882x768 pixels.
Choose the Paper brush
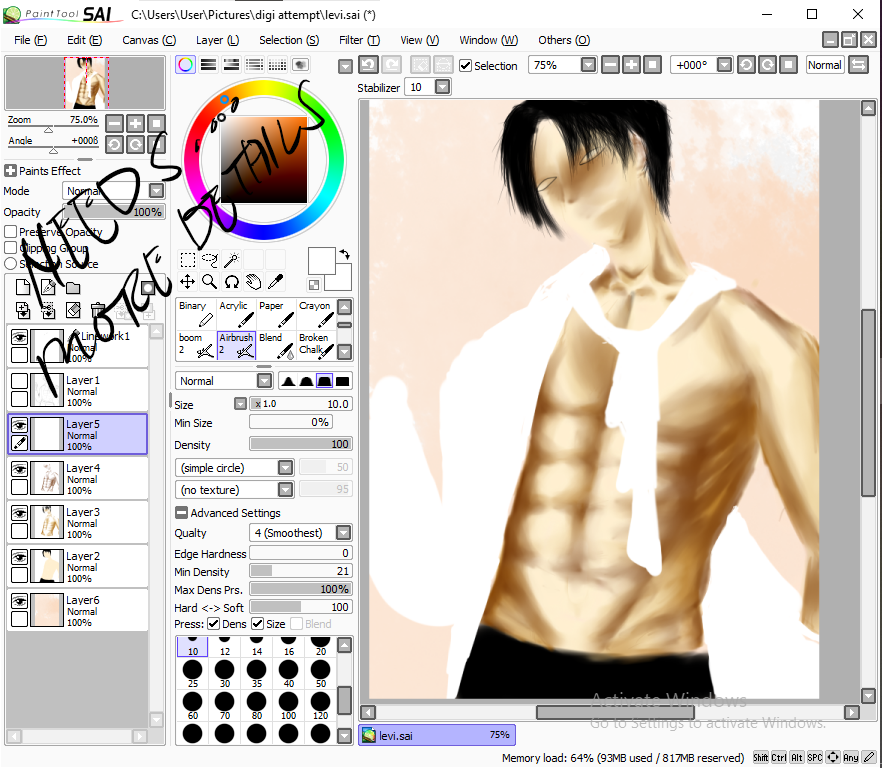(276, 314)
